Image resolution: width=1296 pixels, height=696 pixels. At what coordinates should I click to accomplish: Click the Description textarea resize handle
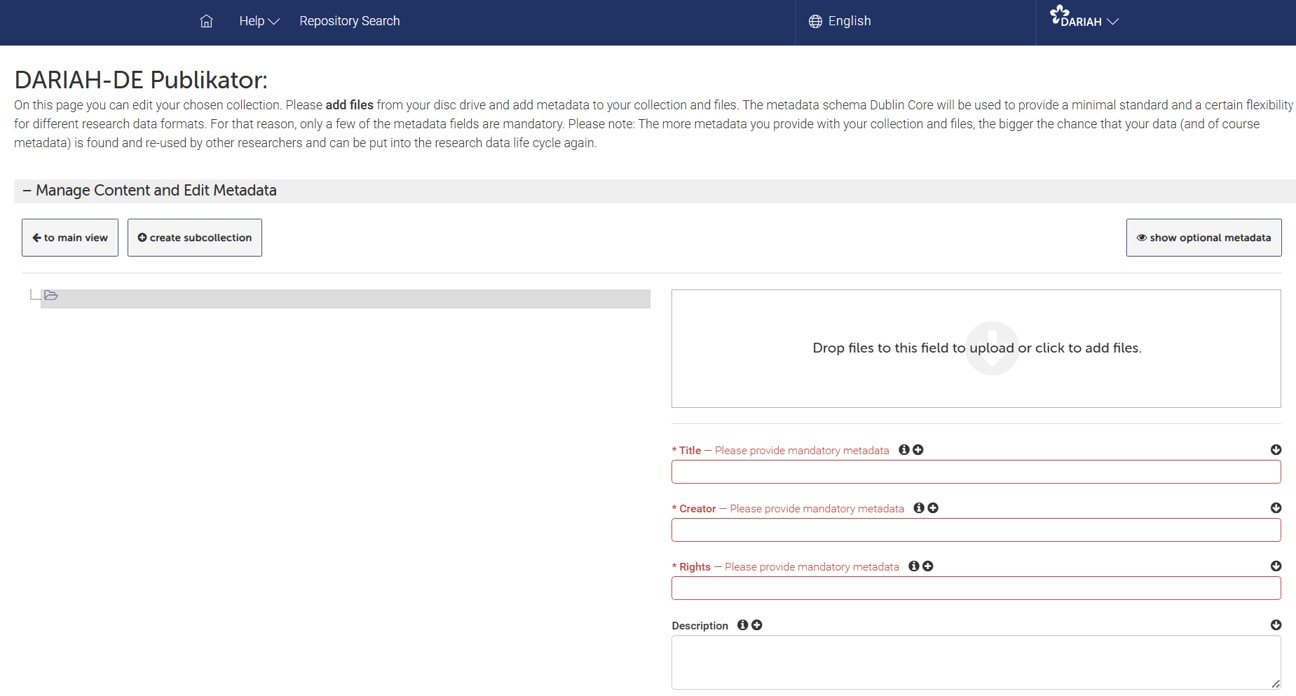tap(1275, 684)
